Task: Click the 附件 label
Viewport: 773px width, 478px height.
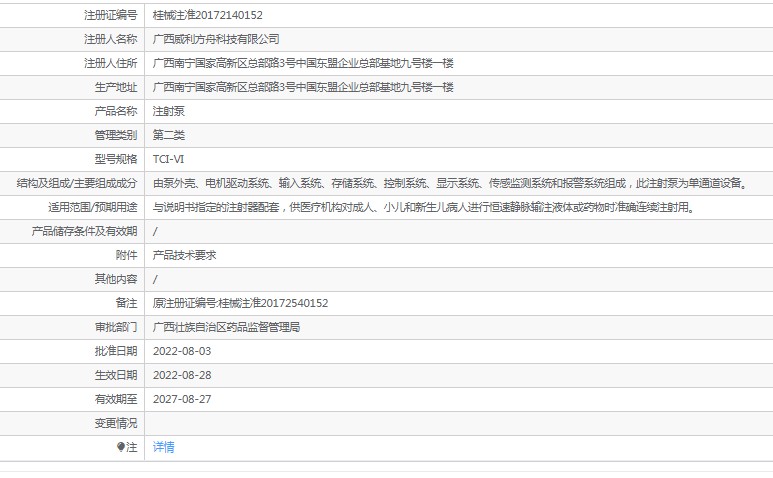Action: (126, 255)
